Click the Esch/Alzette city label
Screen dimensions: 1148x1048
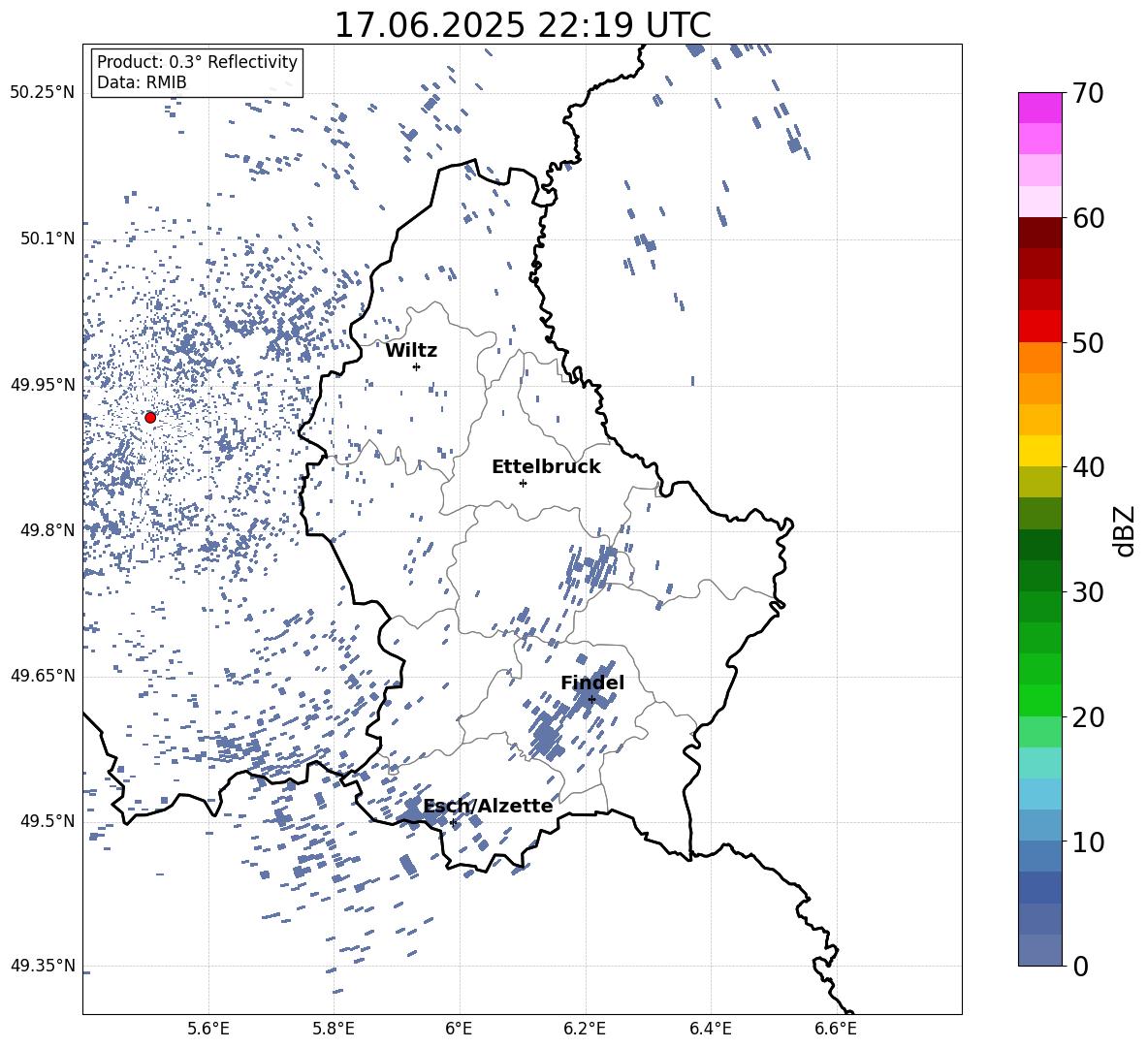(488, 807)
